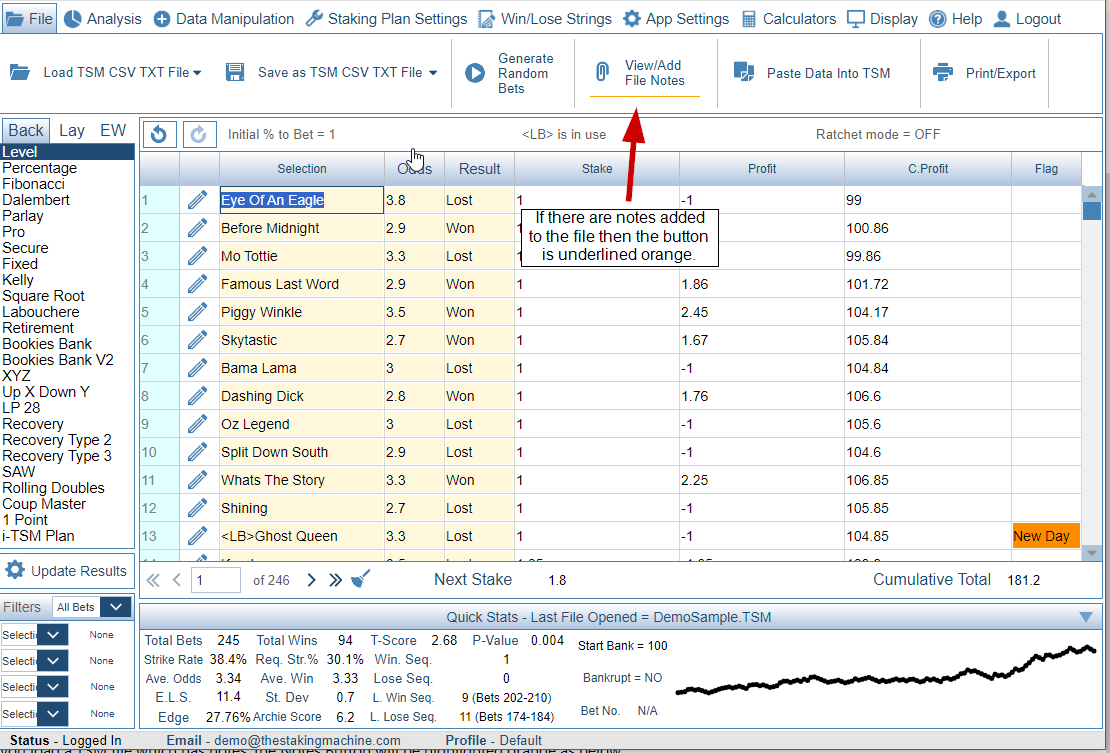Image resolution: width=1110 pixels, height=753 pixels.
Task: Switch bet type to Lay
Action: tap(72, 130)
